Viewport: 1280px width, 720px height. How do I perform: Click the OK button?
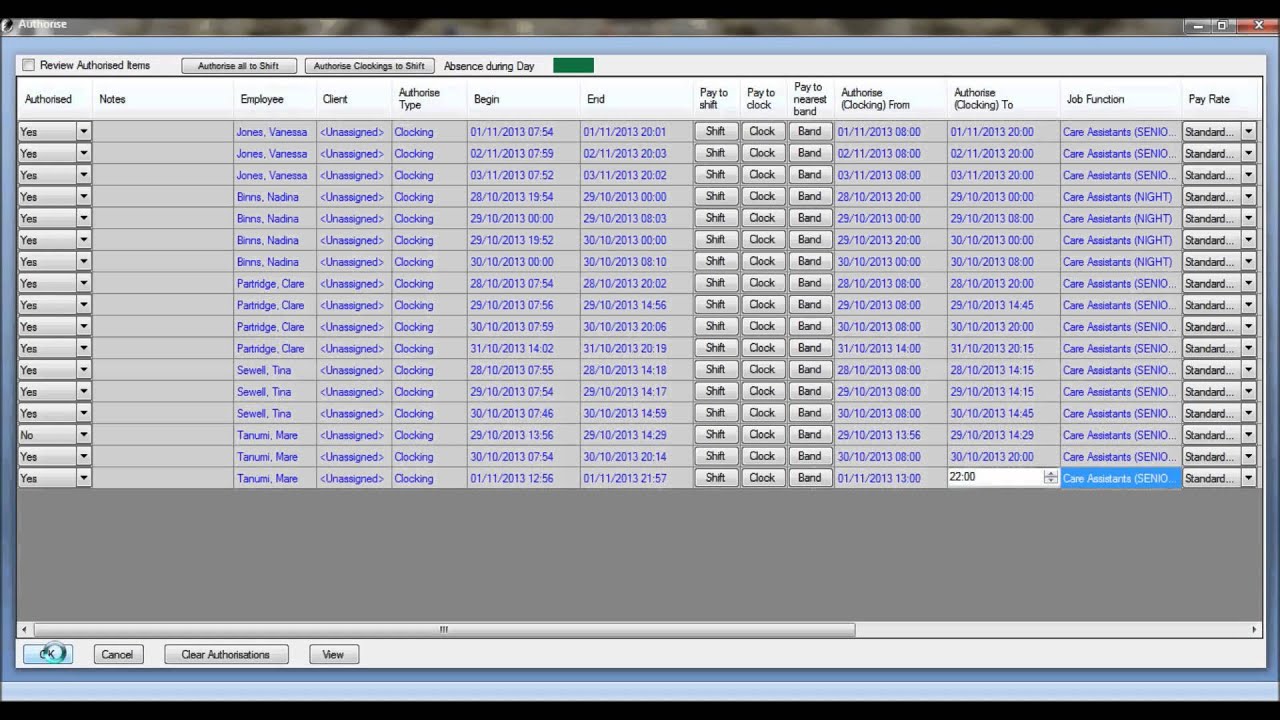[48, 654]
